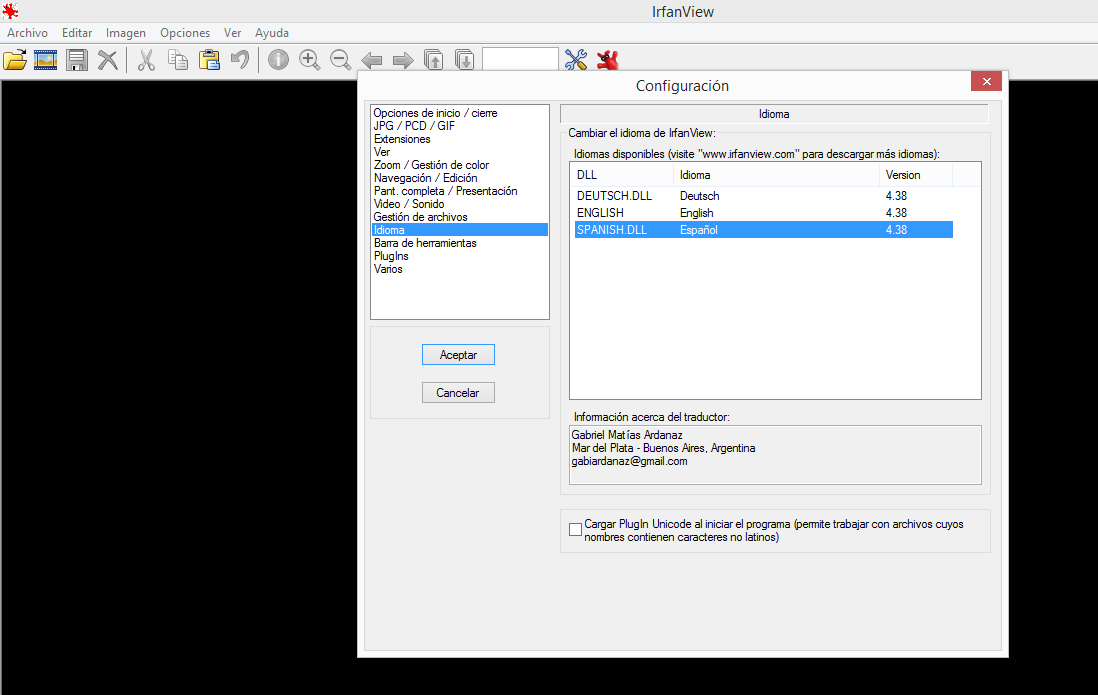Close the Configuración dialog
Image resolution: width=1098 pixels, height=695 pixels.
click(986, 81)
